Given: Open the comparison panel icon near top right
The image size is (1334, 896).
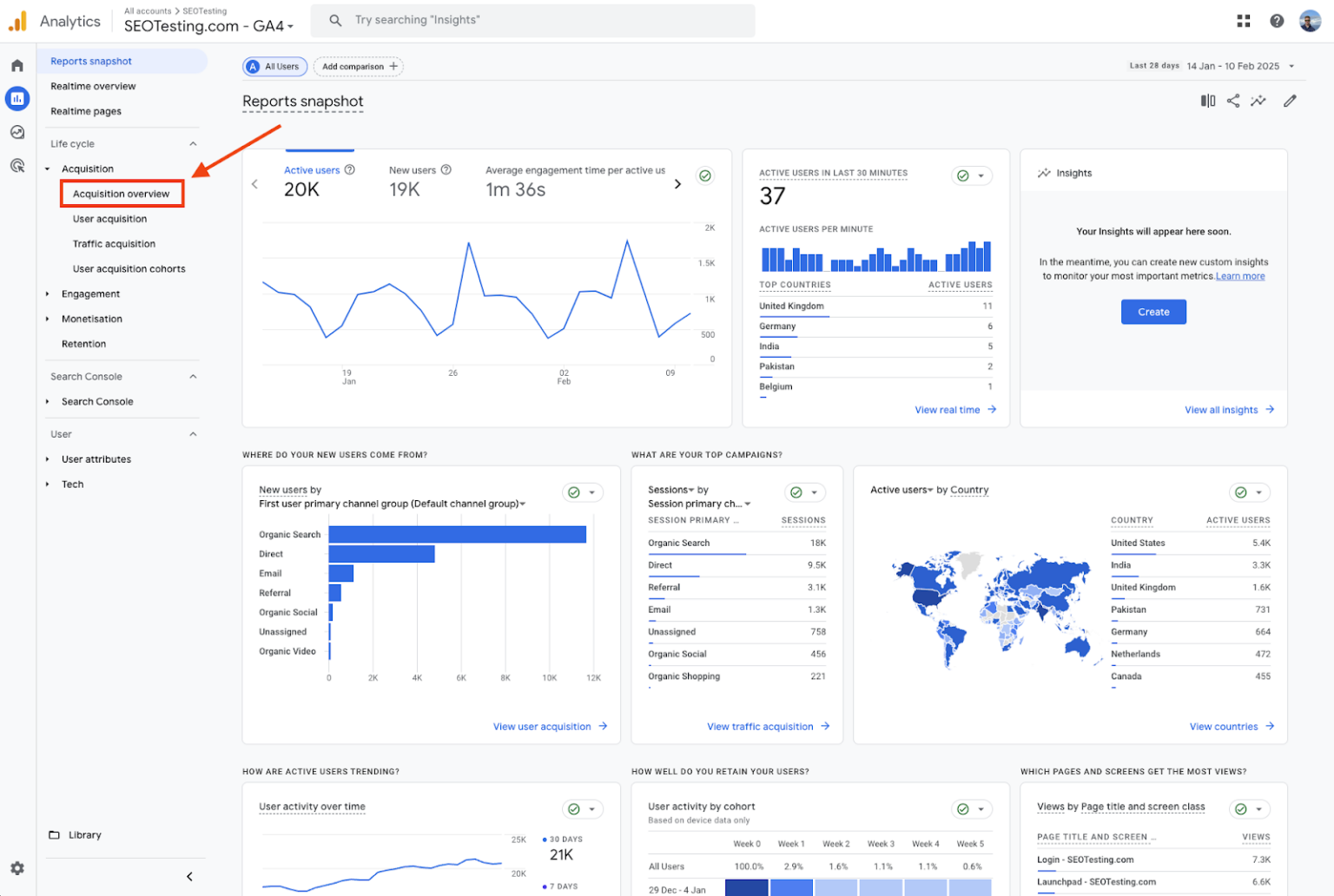Looking at the screenshot, I should point(1207,101).
